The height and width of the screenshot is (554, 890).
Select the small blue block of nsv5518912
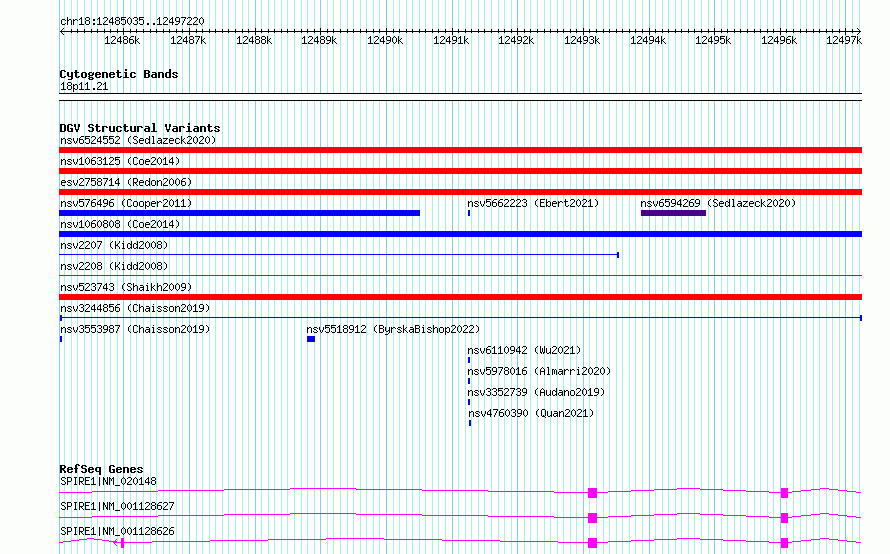pos(310,339)
